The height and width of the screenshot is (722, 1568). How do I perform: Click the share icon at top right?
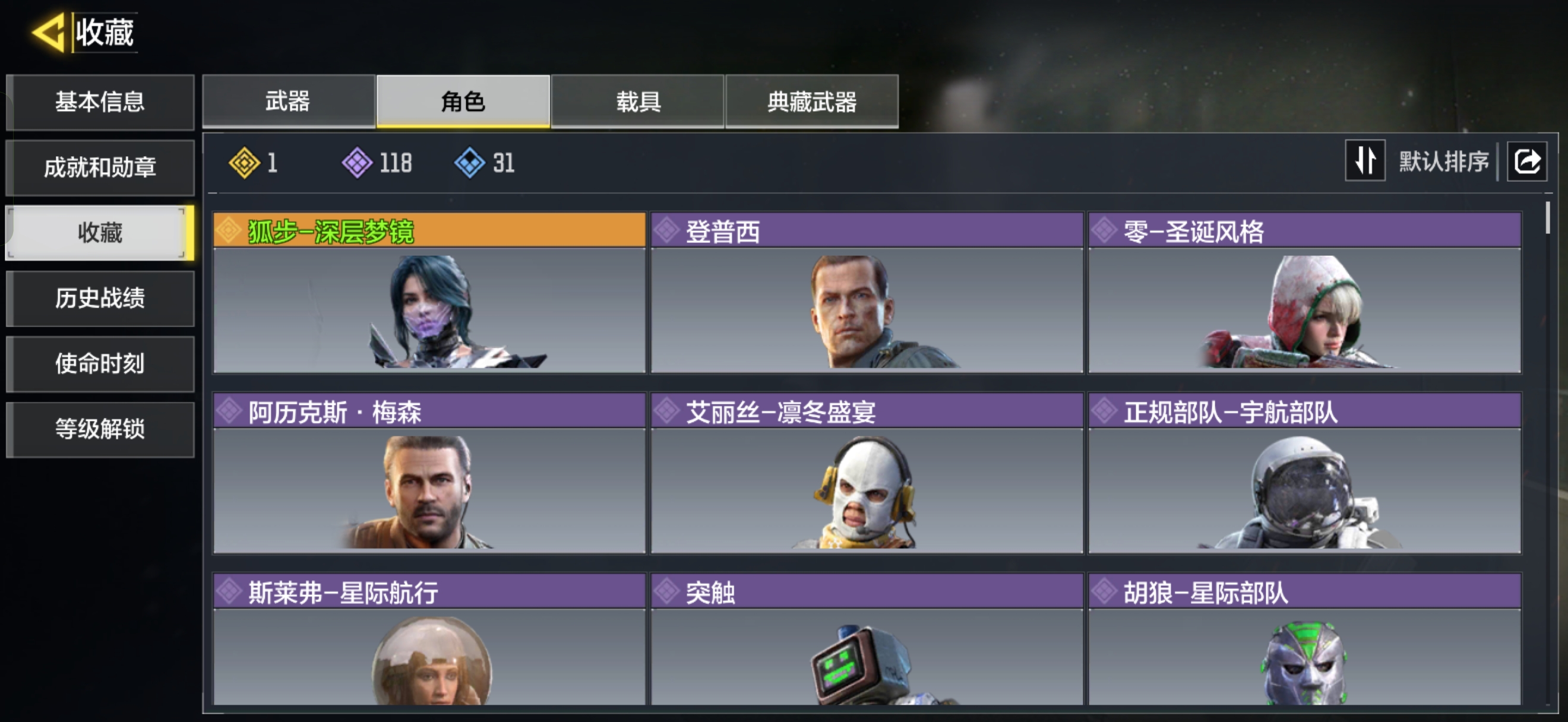1526,161
